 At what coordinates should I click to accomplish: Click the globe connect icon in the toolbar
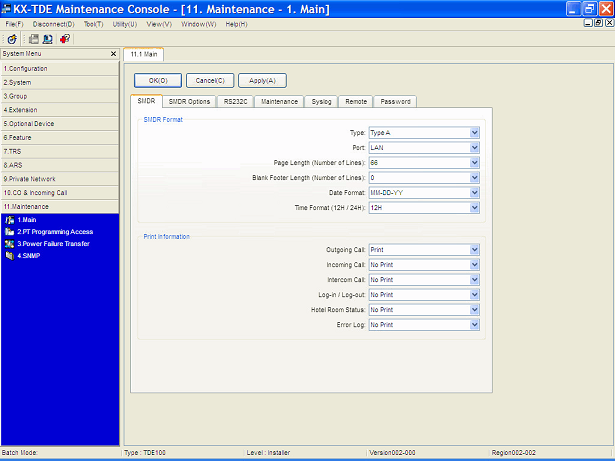pyautogui.click(x=10, y=38)
